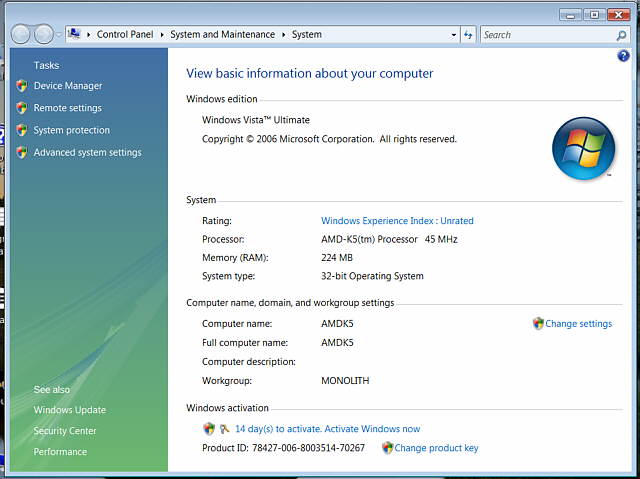Click the Windows Vista Ultimate edition text
Screen dimensions: 640x479
pyautogui.click(x=256, y=120)
